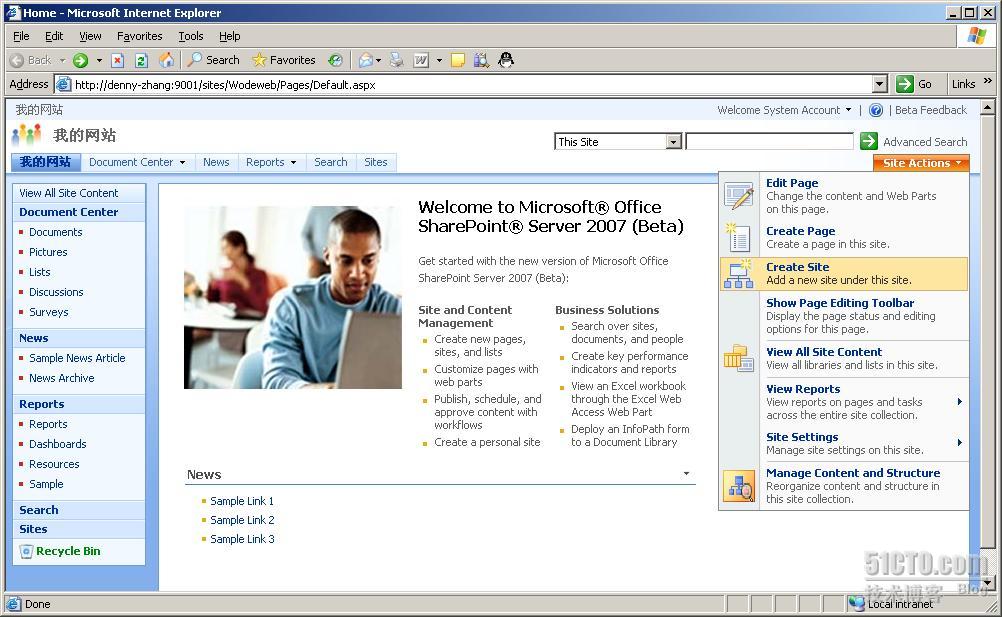Screen dimensions: 1002x617
Task: Open the Tools menu
Action: click(190, 36)
